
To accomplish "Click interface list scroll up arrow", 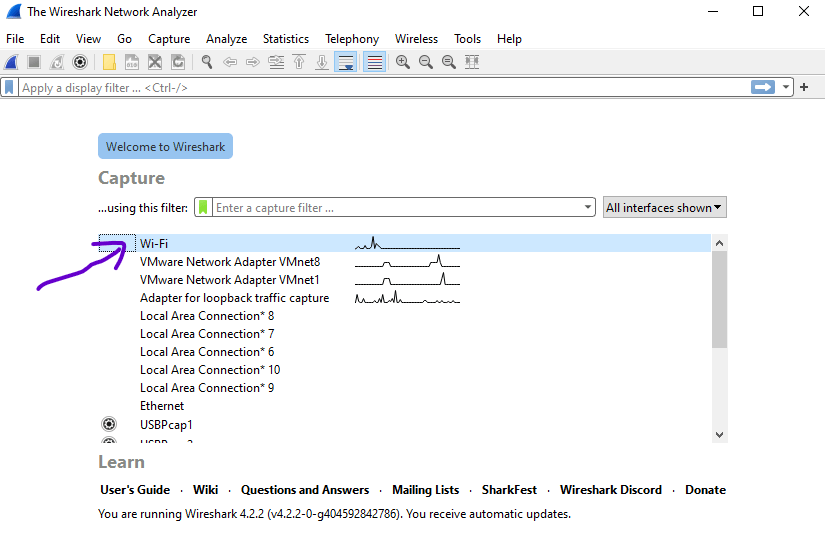I will pos(719,243).
